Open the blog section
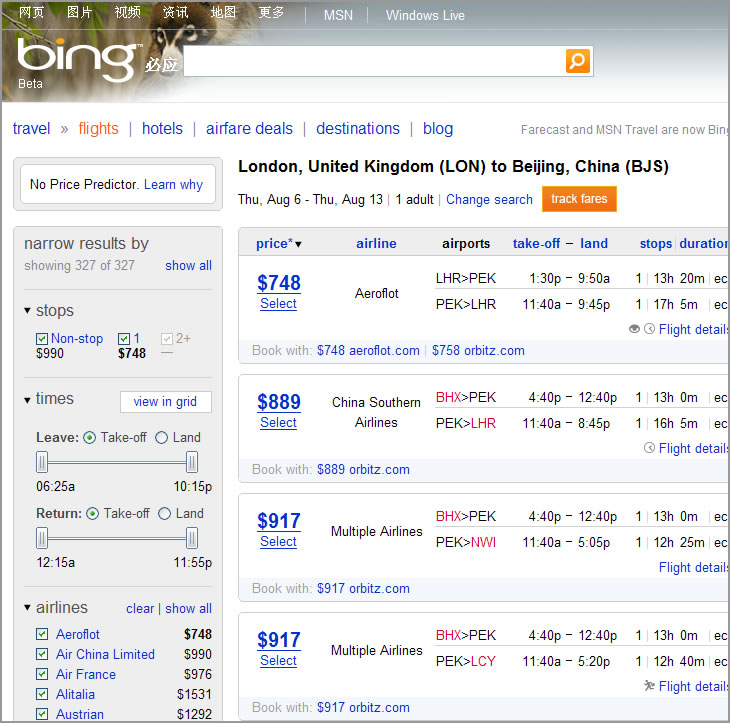 click(x=438, y=128)
